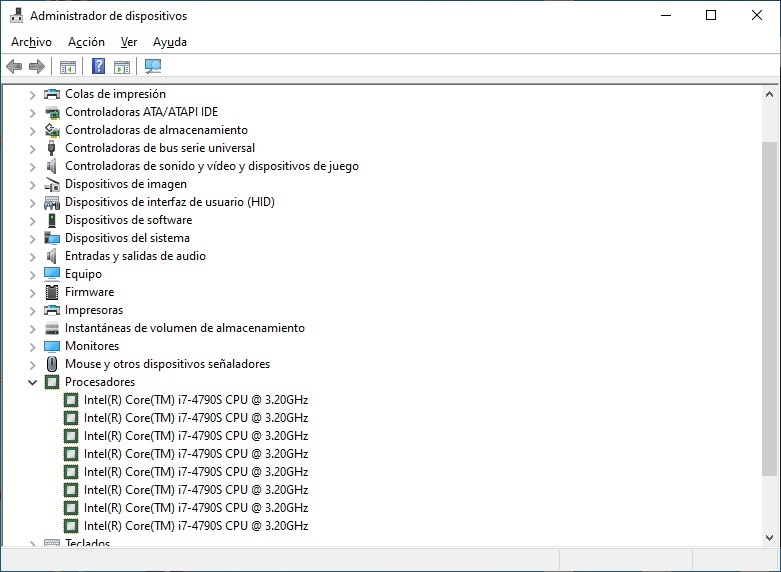Click the forward arrow toolbar button
Image resolution: width=781 pixels, height=572 pixels.
click(37, 67)
